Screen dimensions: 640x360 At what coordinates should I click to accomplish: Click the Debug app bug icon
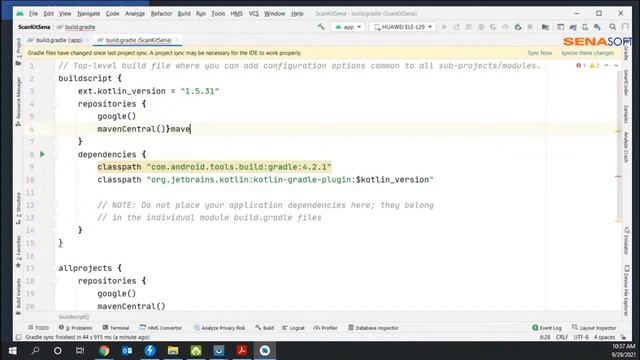(x=481, y=27)
